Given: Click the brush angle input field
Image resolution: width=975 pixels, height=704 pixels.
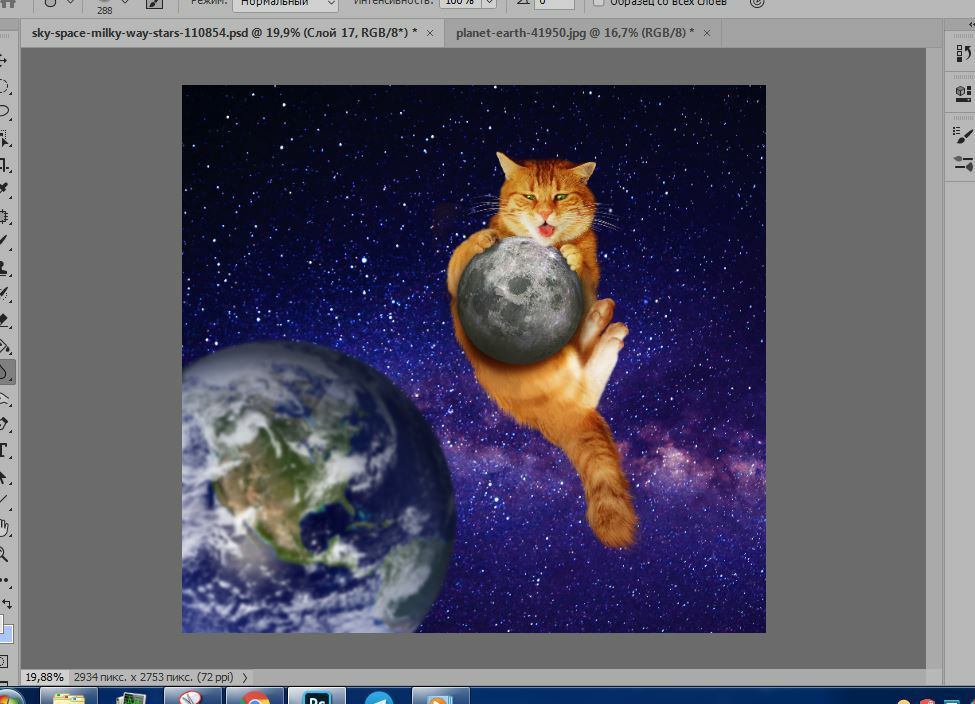Looking at the screenshot, I should (x=555, y=3).
